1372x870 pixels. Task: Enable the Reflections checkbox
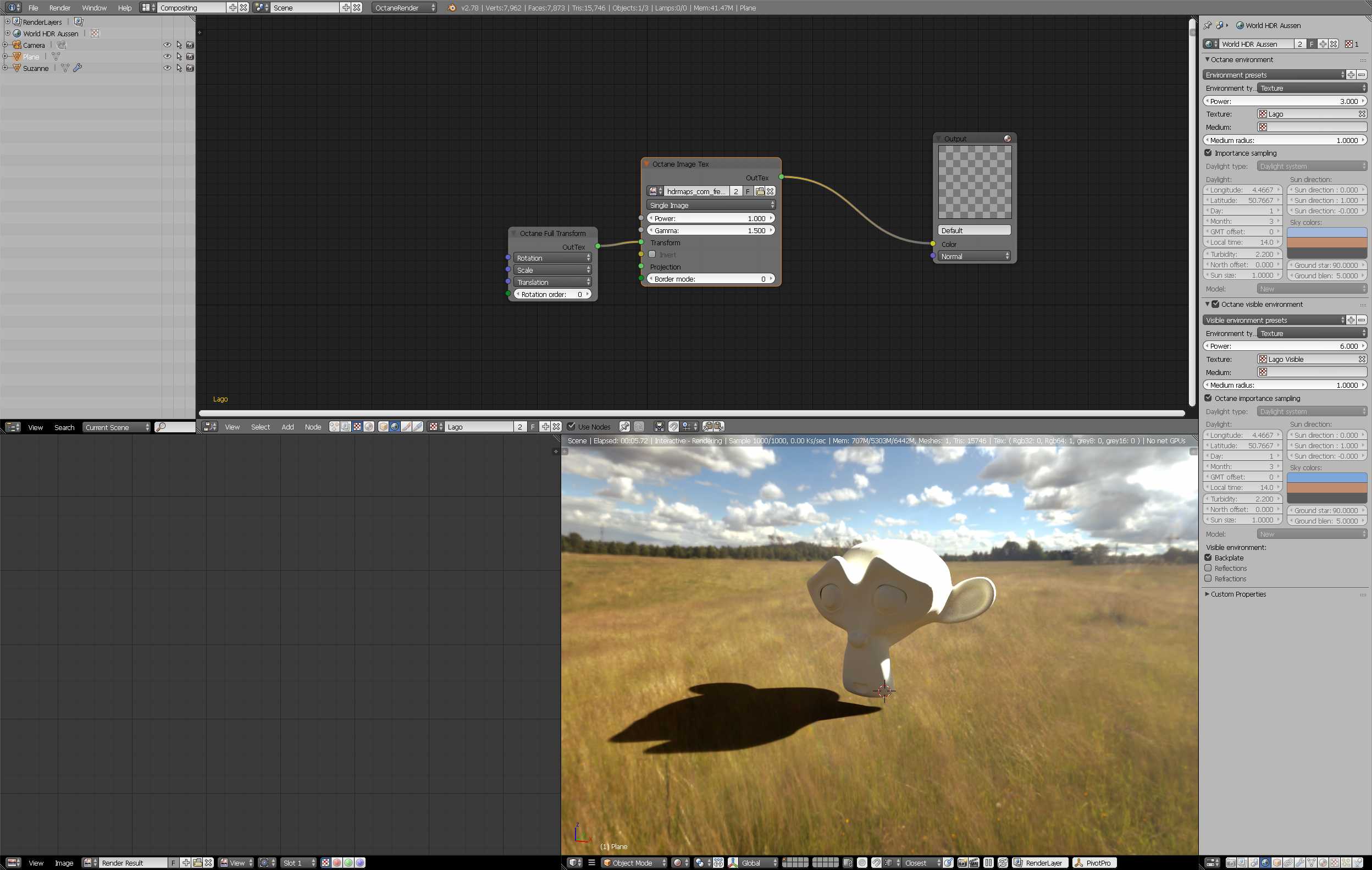[x=1208, y=568]
